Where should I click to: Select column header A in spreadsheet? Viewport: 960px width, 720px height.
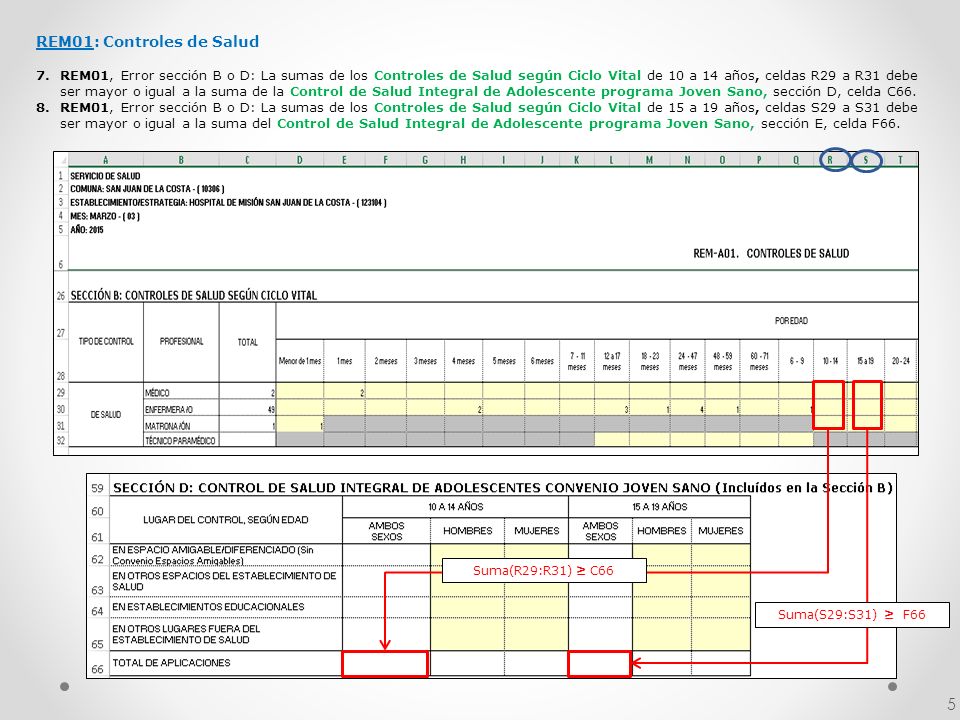coord(105,160)
